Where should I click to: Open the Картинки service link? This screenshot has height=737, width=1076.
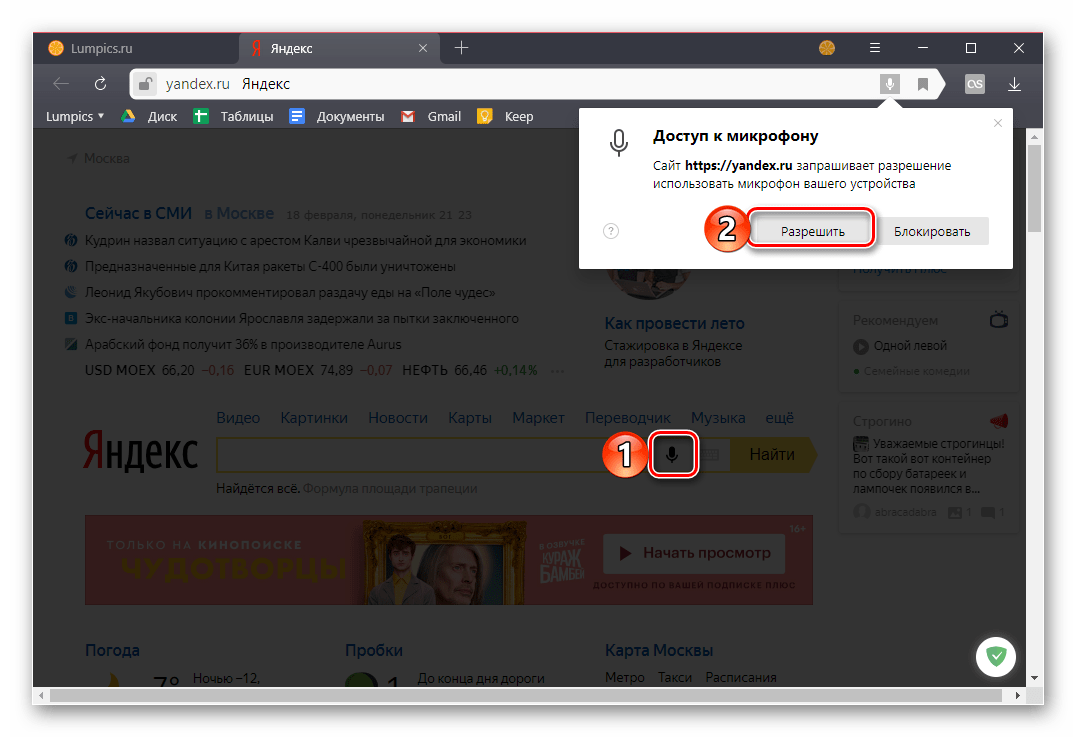pyautogui.click(x=314, y=418)
